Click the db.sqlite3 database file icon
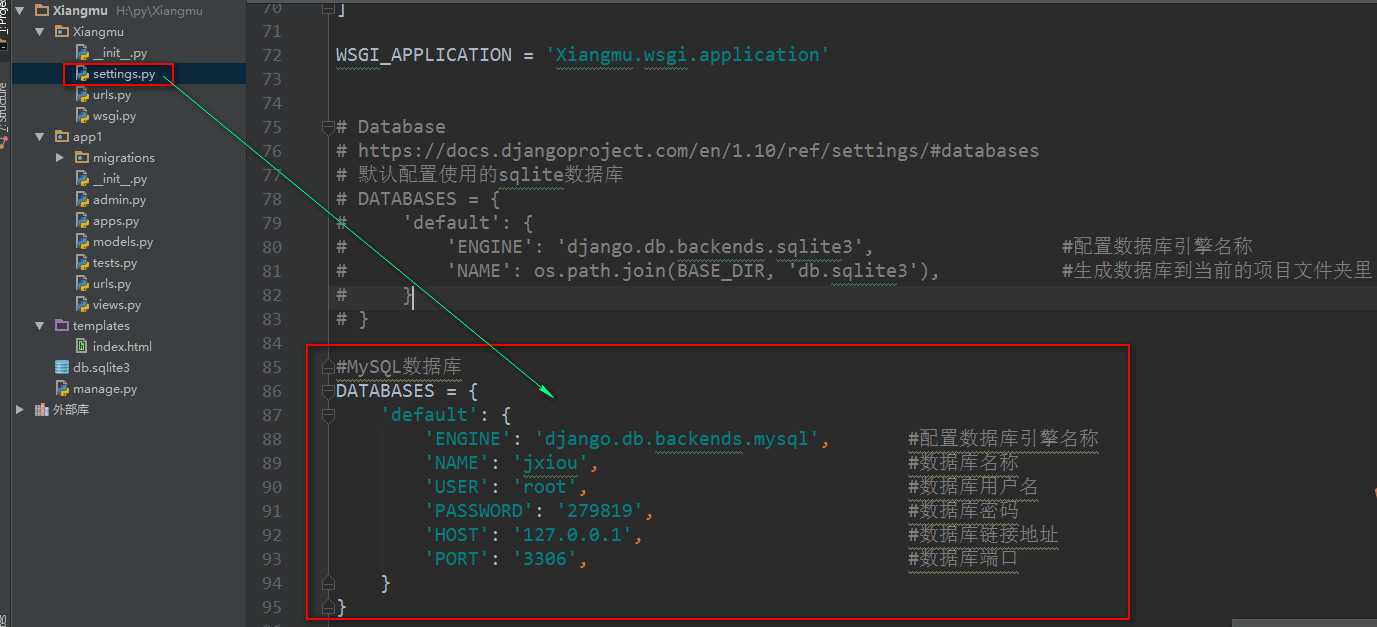 62,368
